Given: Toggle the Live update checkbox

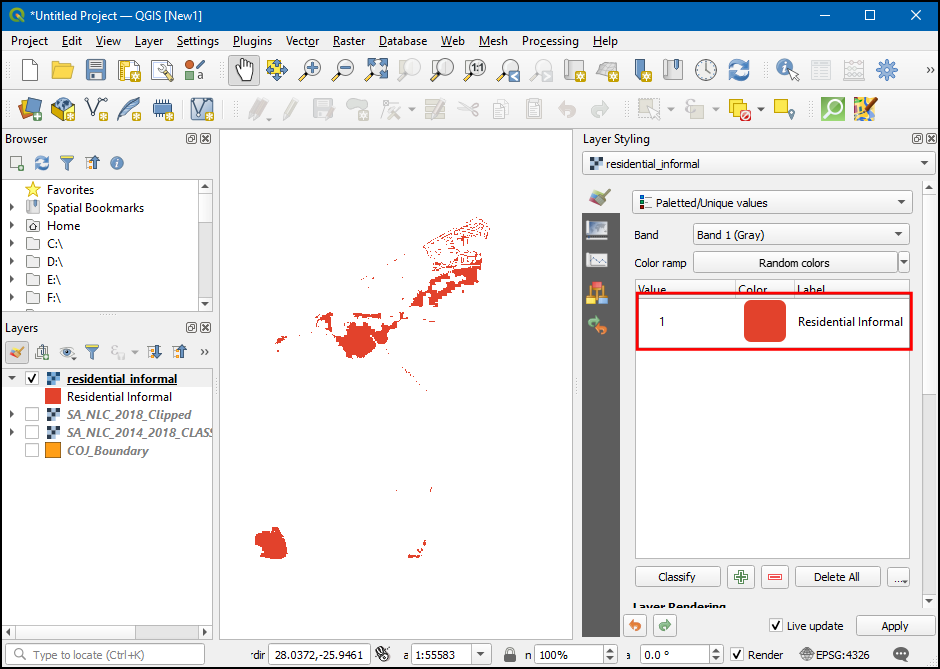Looking at the screenshot, I should (776, 626).
